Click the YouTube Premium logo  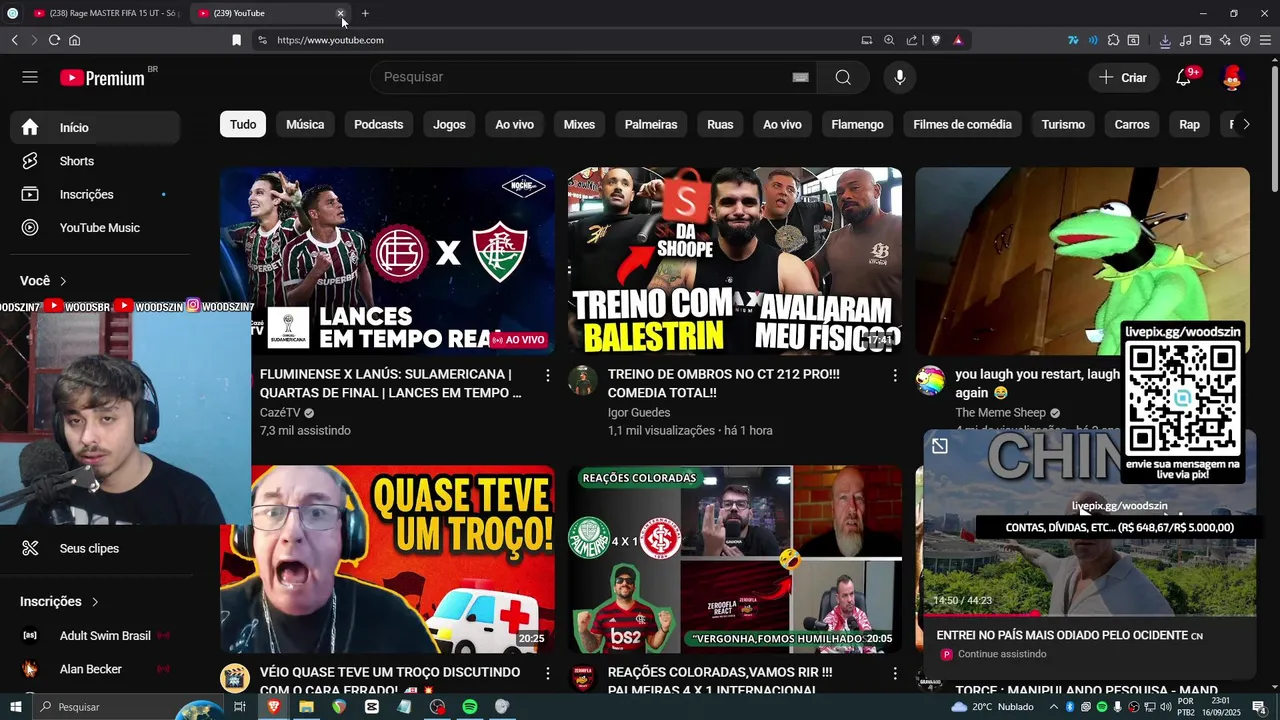tap(102, 78)
